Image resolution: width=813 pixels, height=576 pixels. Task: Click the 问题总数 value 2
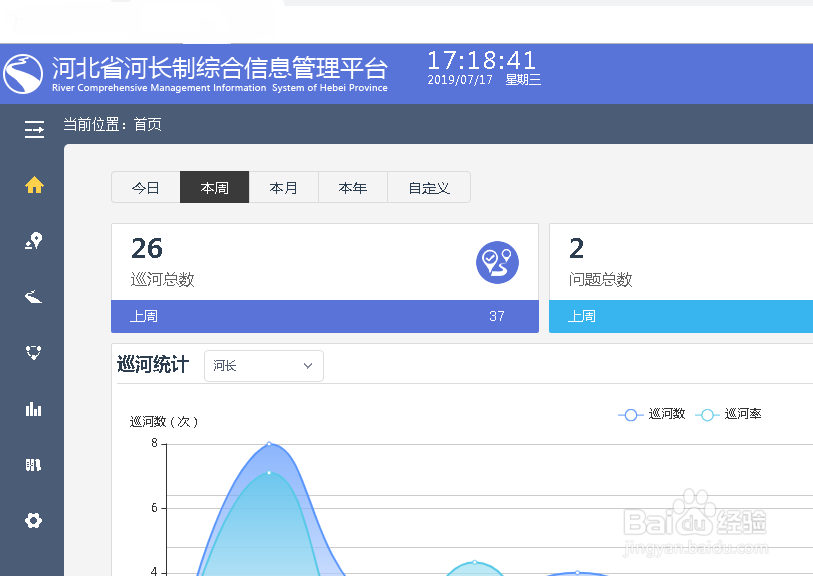point(577,248)
